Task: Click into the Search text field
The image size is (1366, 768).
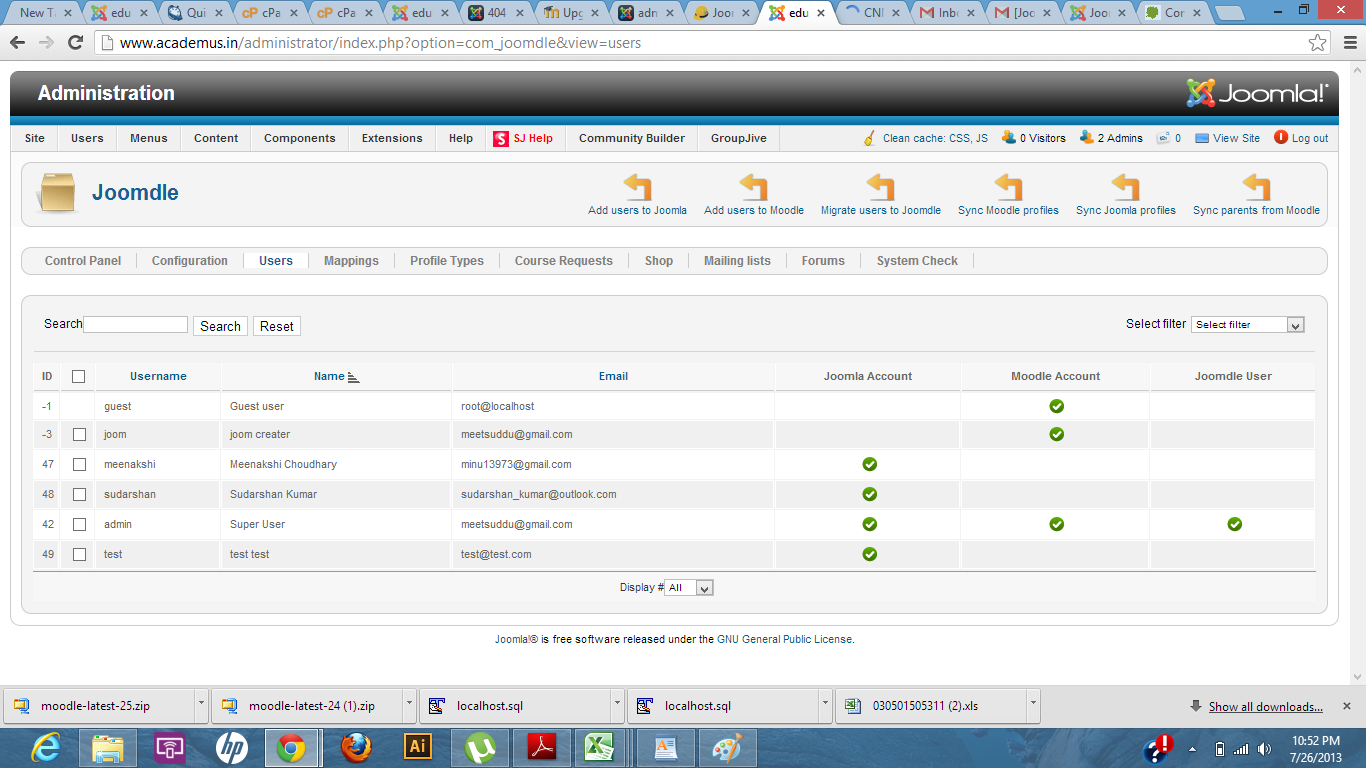Action: click(136, 325)
